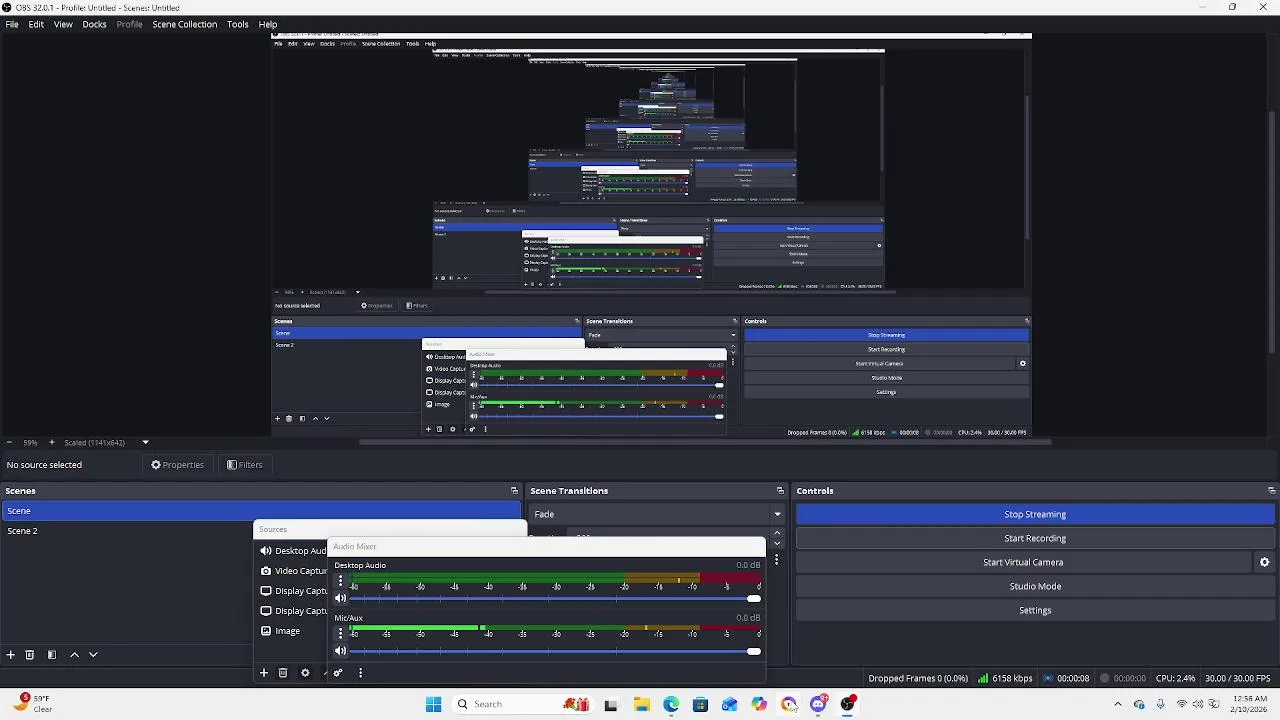1280x720 pixels.
Task: Click the 6158 kbps bitrate text
Action: [1012, 678]
